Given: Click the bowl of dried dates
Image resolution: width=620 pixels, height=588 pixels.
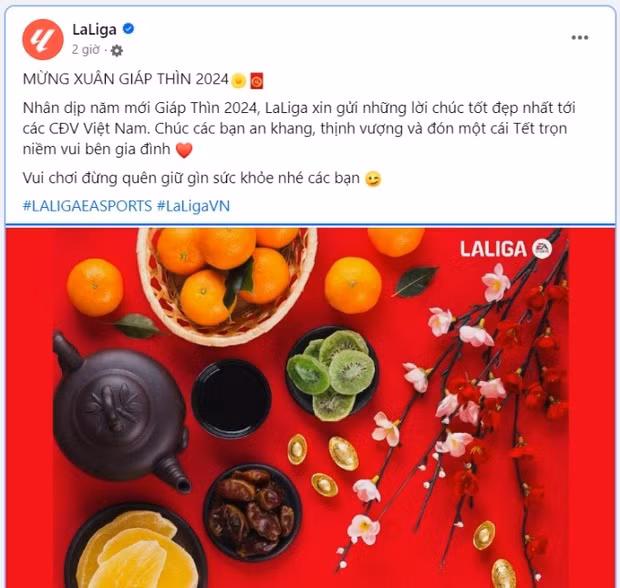Looking at the screenshot, I should pyautogui.click(x=252, y=512).
